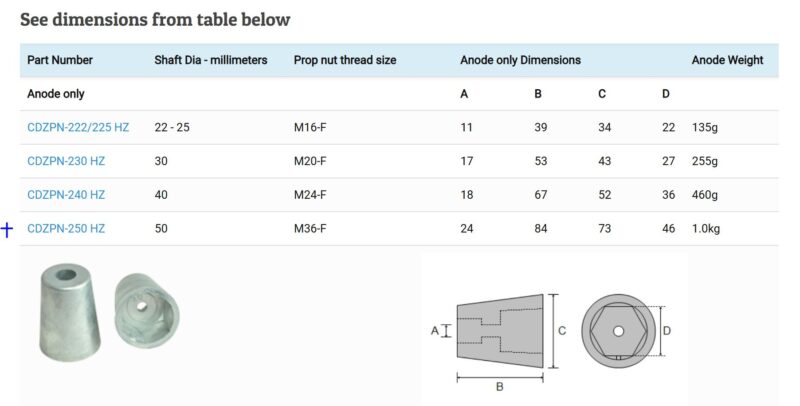The width and height of the screenshot is (800, 406).
Task: Click the Anode Weight column header
Action: pos(728,60)
